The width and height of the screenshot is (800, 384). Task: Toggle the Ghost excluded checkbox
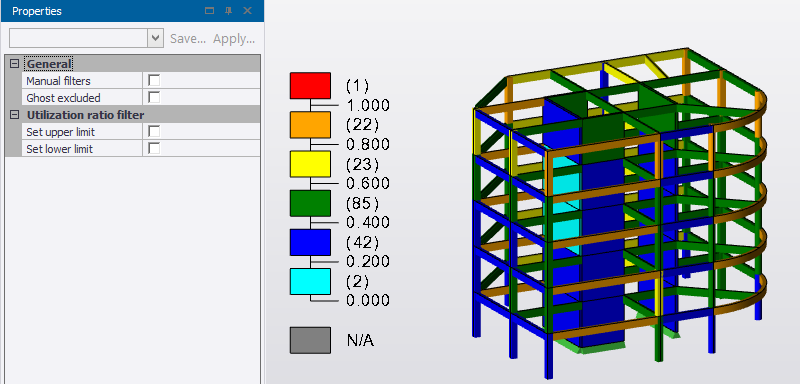(x=154, y=97)
